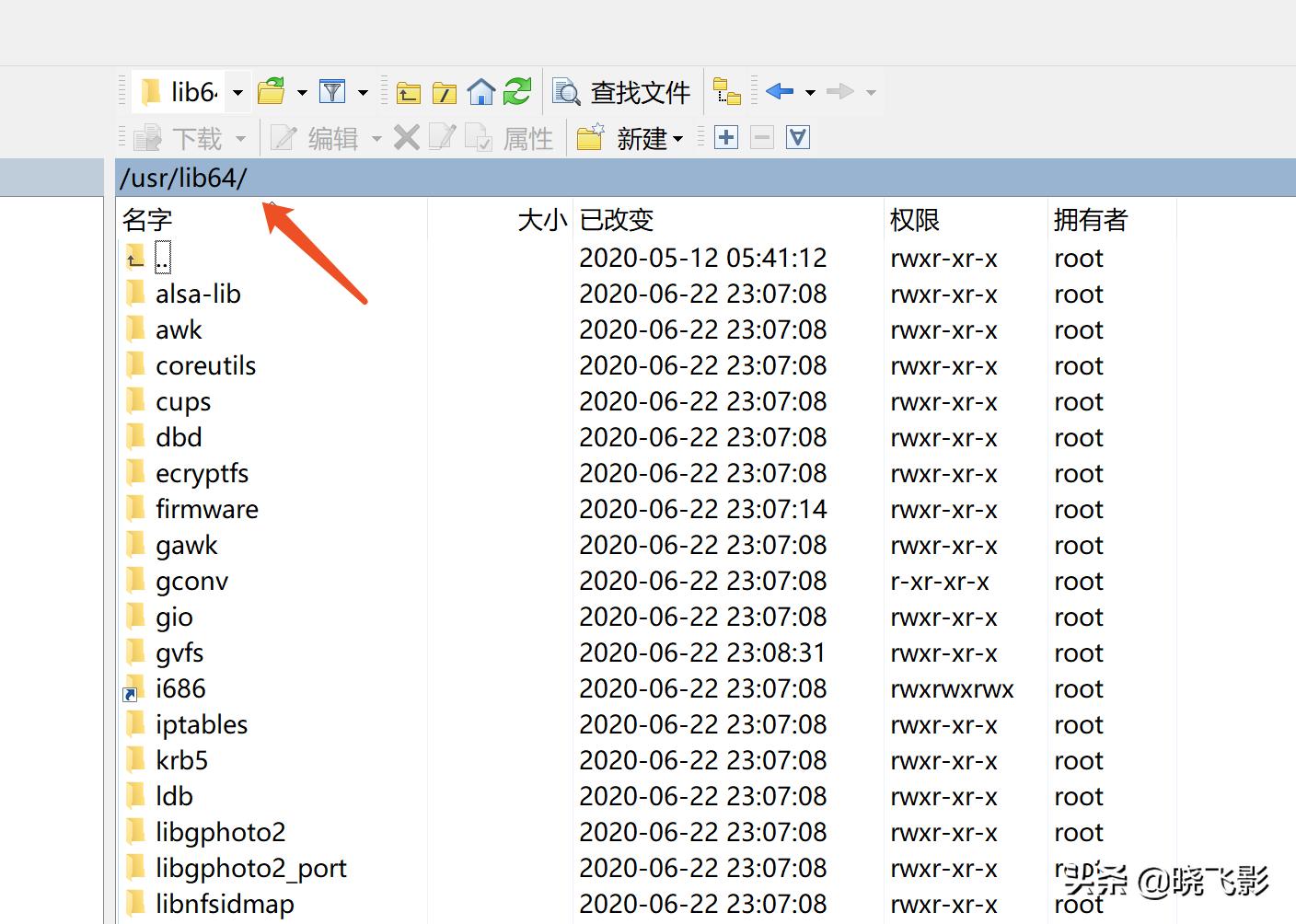Go to parent directory via up-folder icon
The height and width of the screenshot is (924, 1296).
408,91
